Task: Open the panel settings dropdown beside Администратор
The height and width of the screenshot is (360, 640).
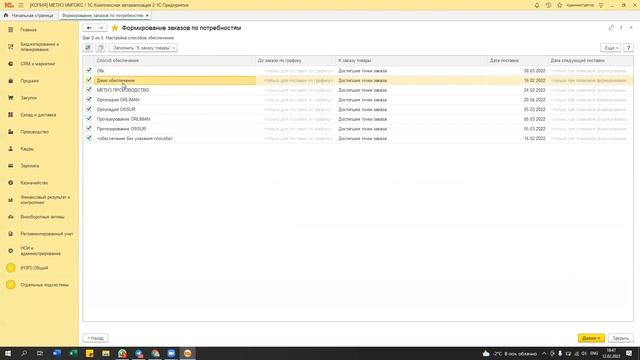Action: 601,5
